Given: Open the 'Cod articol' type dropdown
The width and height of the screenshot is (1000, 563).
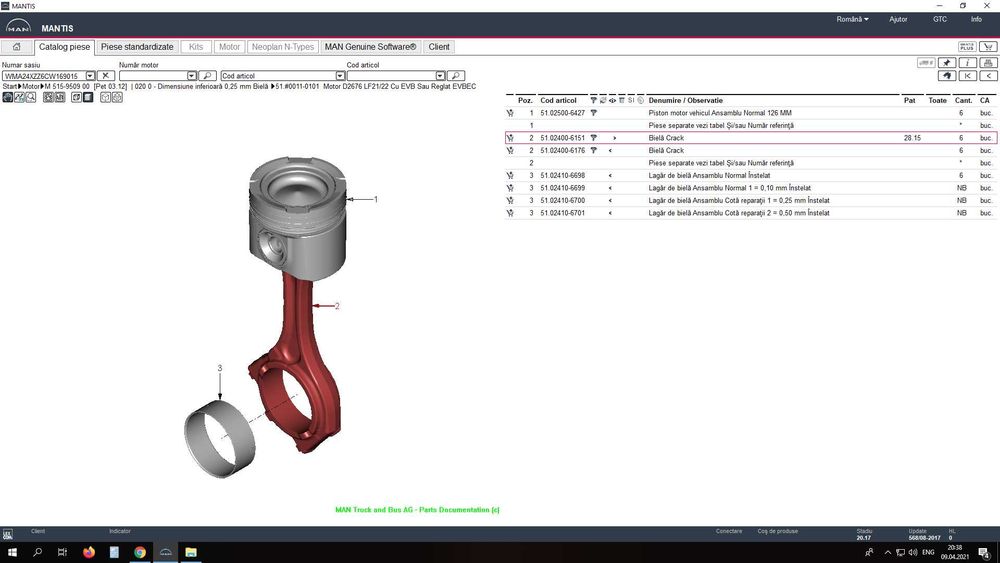Looking at the screenshot, I should tap(340, 76).
